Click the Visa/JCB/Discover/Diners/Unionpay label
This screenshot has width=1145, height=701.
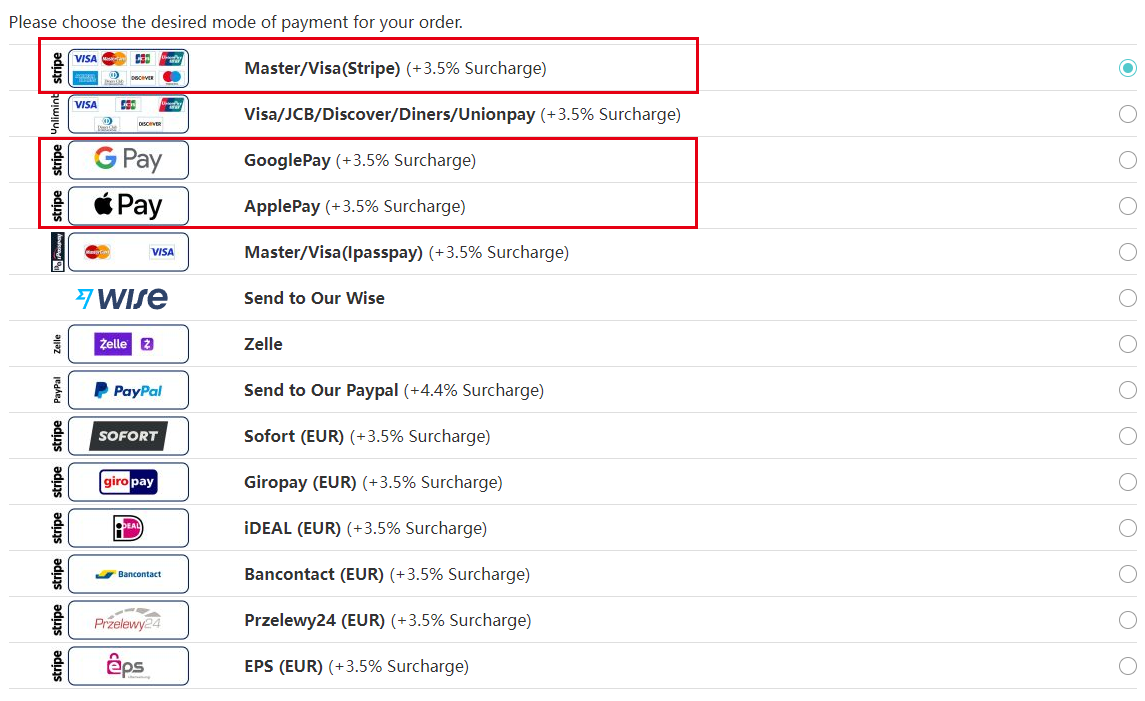pyautogui.click(x=389, y=114)
